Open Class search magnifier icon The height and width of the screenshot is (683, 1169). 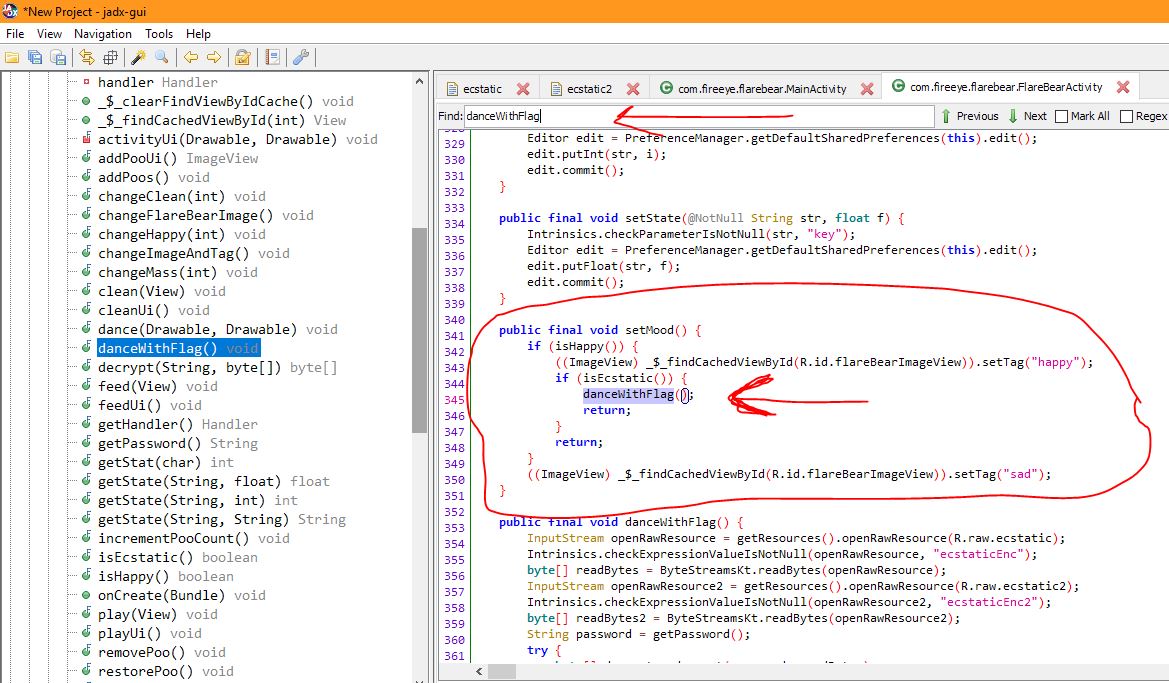pyautogui.click(x=161, y=57)
